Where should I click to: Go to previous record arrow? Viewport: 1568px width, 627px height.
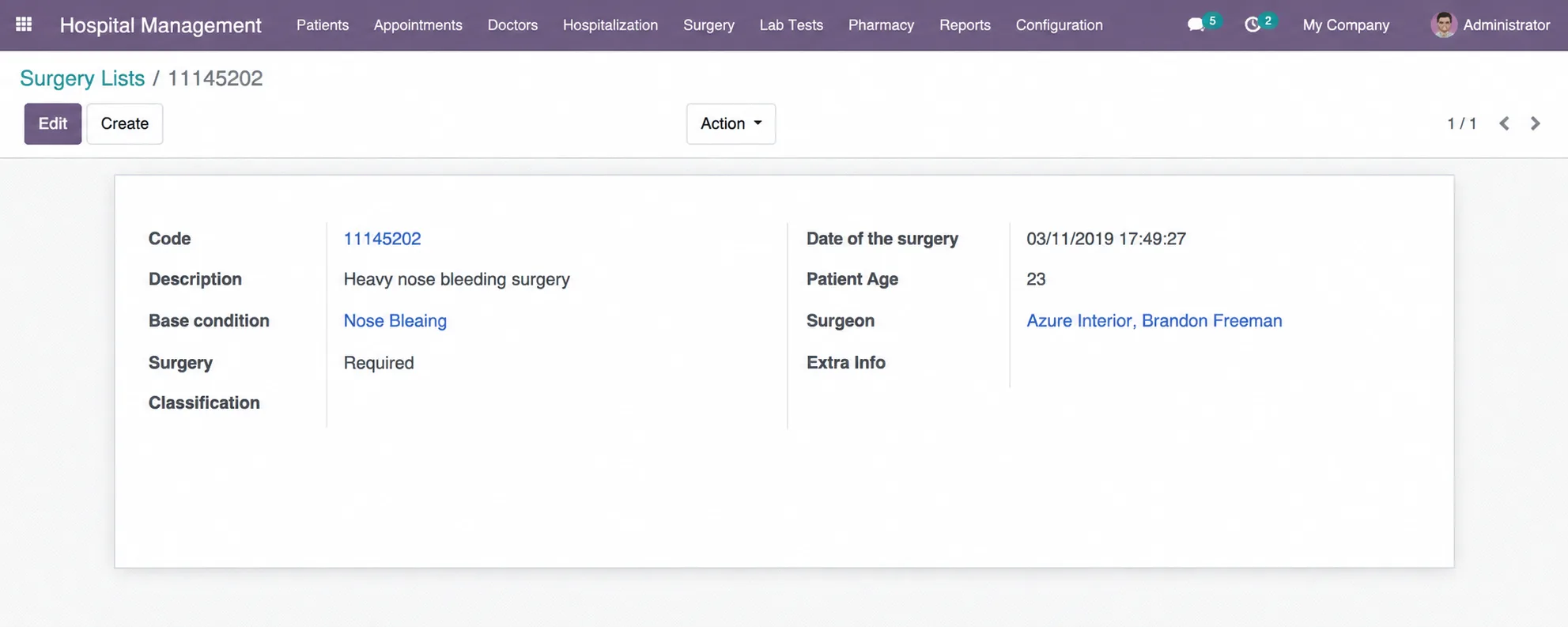tap(1504, 123)
